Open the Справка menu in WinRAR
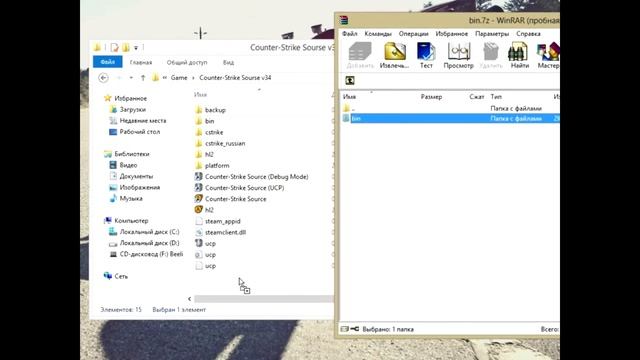 tap(528, 34)
